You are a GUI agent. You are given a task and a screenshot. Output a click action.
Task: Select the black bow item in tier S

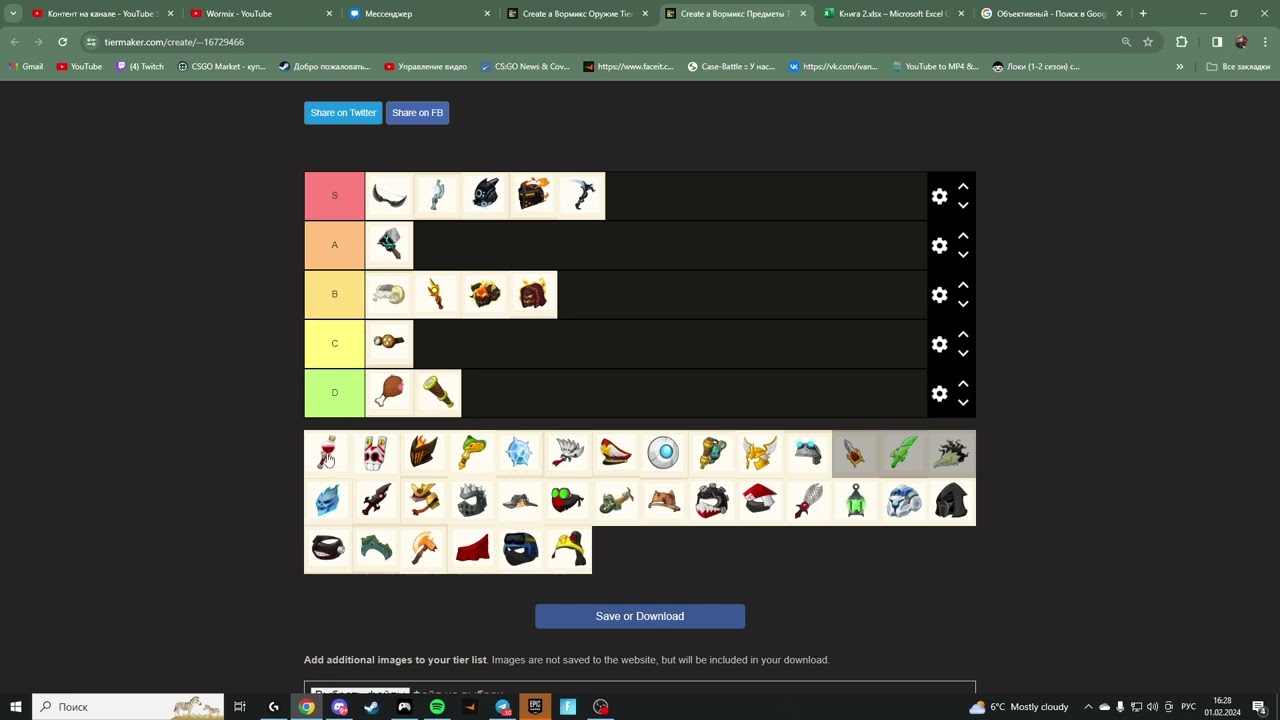coord(389,196)
